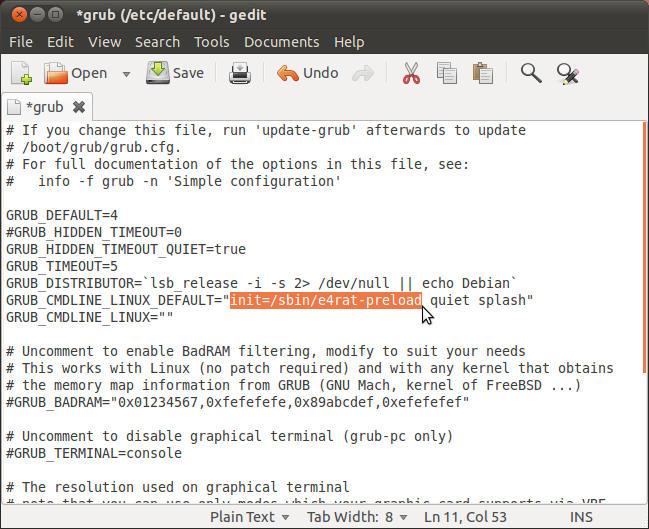
Task: Open the Search menu
Action: [x=157, y=42]
